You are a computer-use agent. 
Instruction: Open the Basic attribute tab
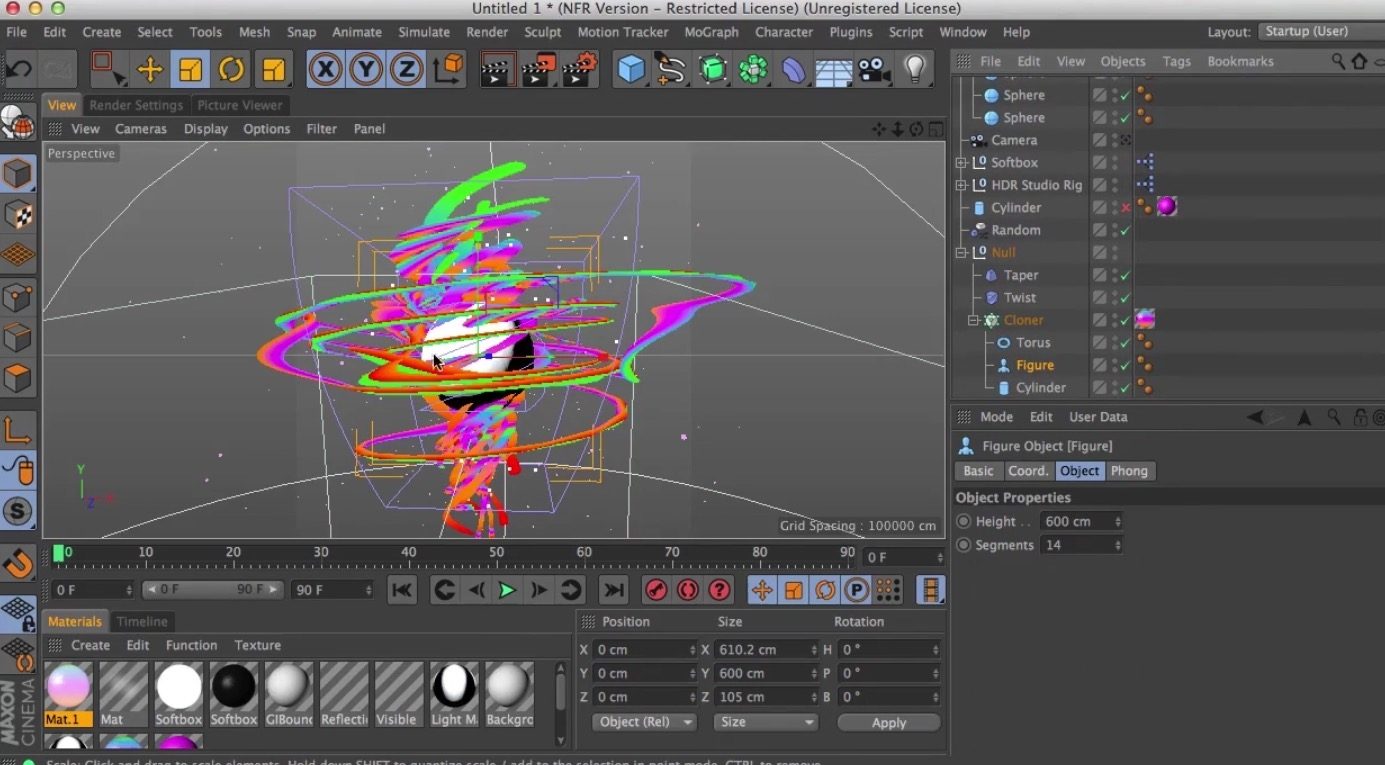click(978, 471)
